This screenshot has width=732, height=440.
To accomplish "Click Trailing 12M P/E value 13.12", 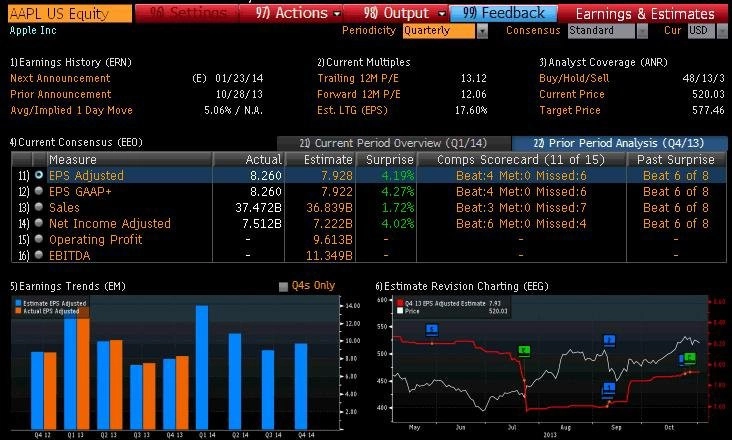I will (x=473, y=78).
